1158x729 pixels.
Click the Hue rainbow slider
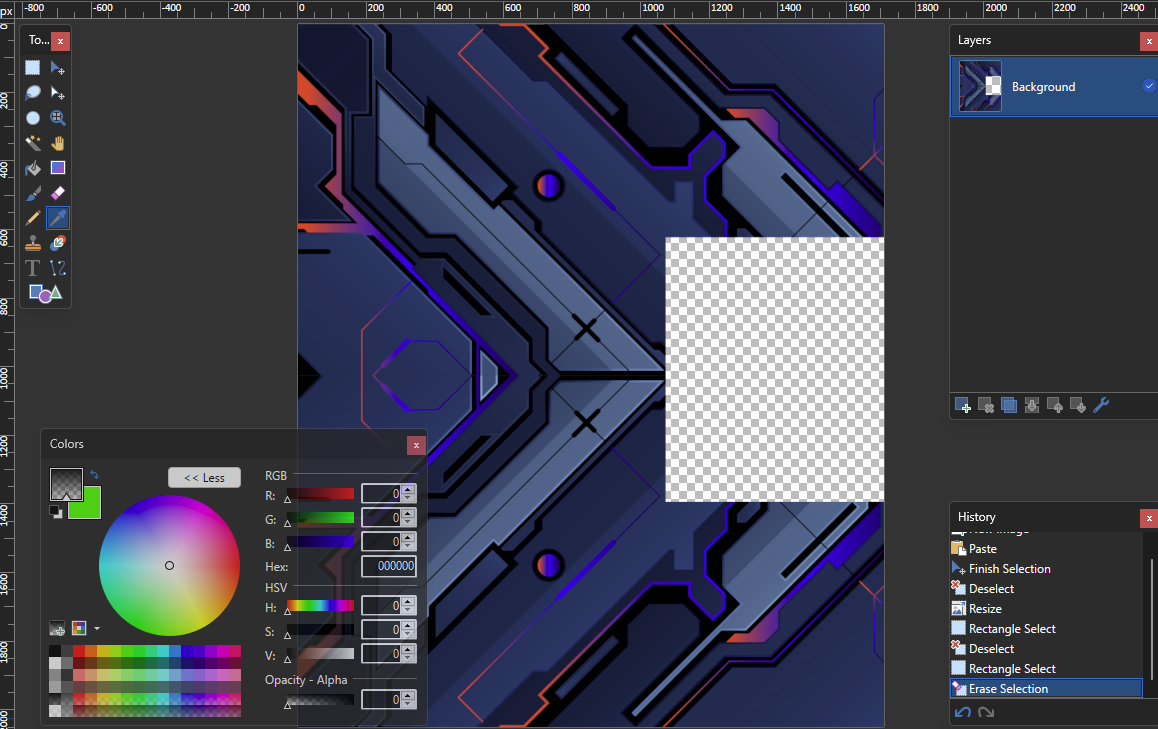pyautogui.click(x=321, y=606)
